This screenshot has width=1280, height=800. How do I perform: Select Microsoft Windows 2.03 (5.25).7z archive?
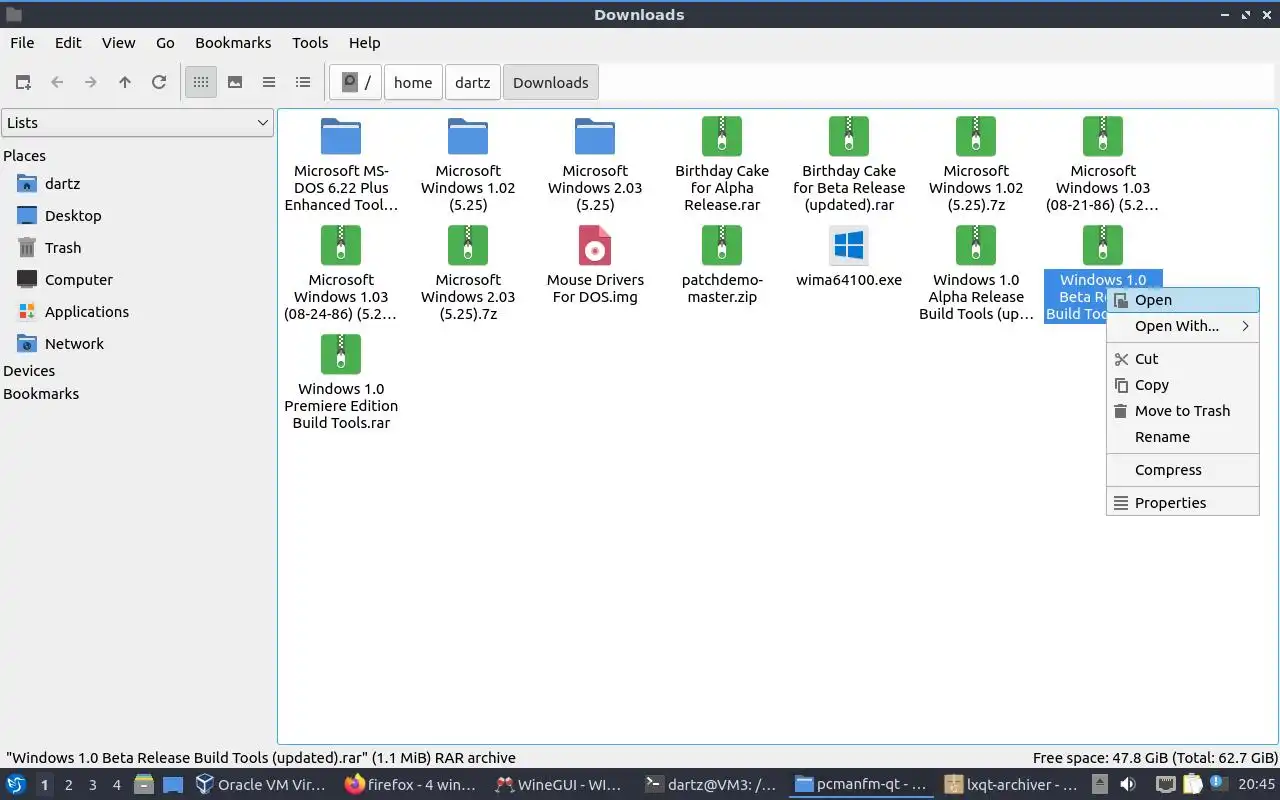pyautogui.click(x=468, y=273)
